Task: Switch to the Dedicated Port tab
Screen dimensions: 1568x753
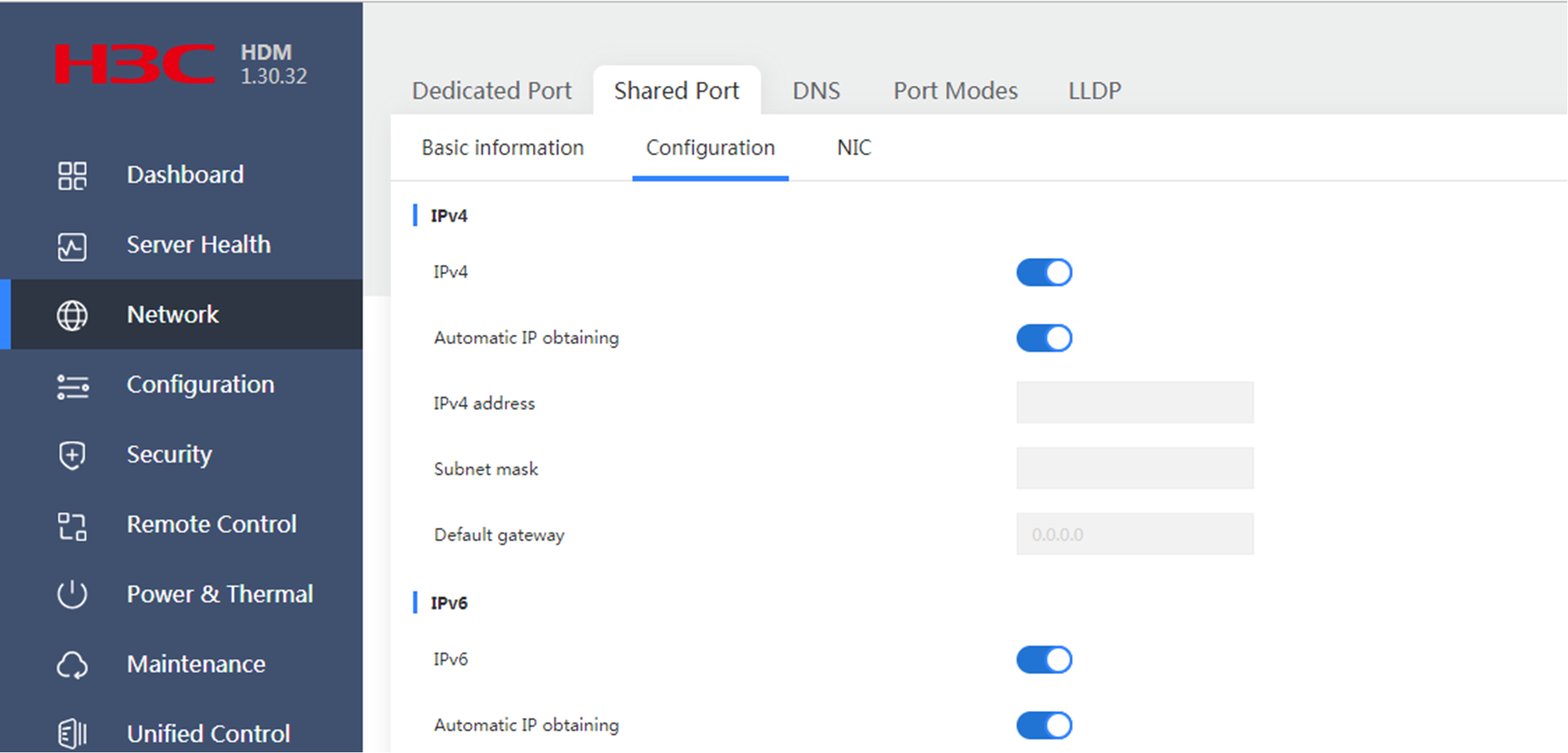Action: (491, 91)
